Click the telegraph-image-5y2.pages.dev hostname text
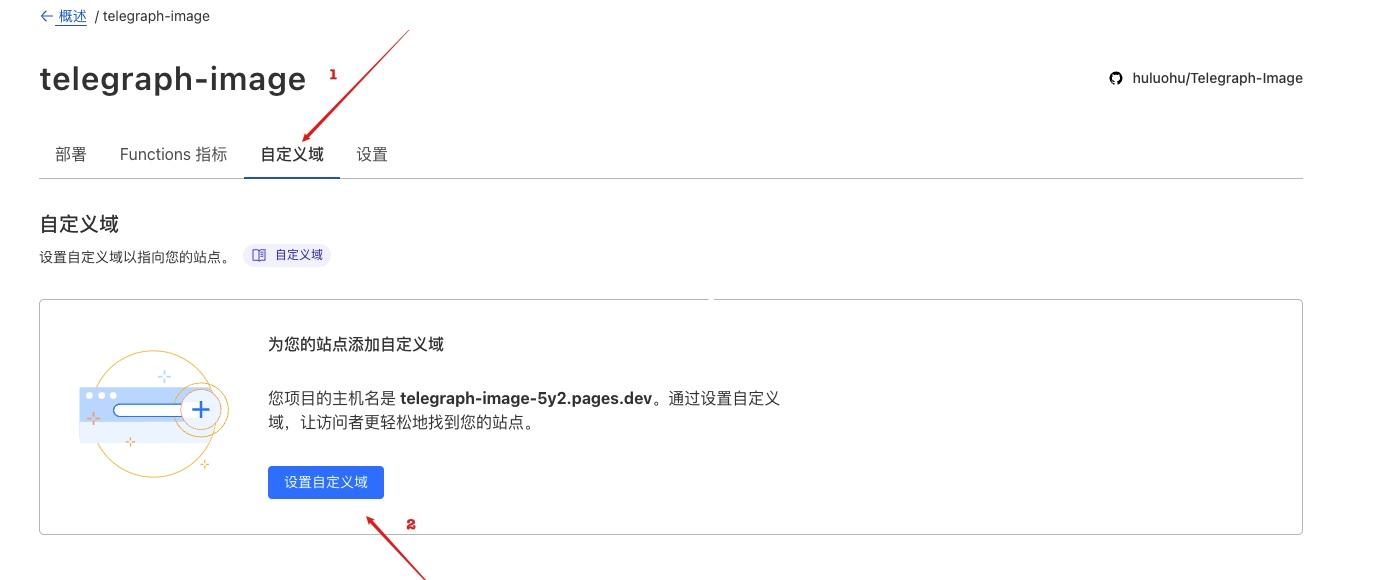This screenshot has width=1380, height=580. pyautogui.click(x=526, y=398)
